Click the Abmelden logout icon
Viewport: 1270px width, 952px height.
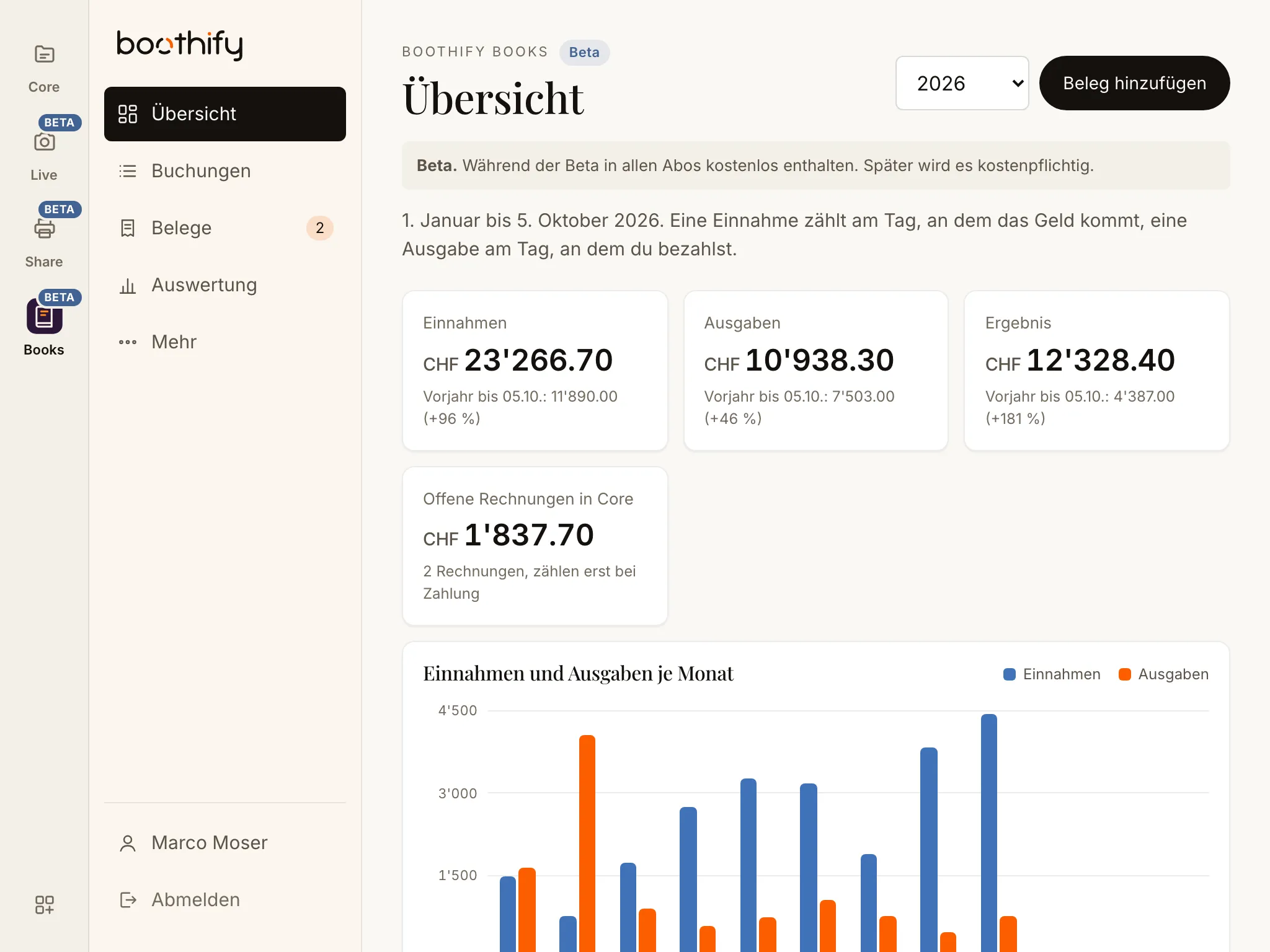[x=128, y=900]
